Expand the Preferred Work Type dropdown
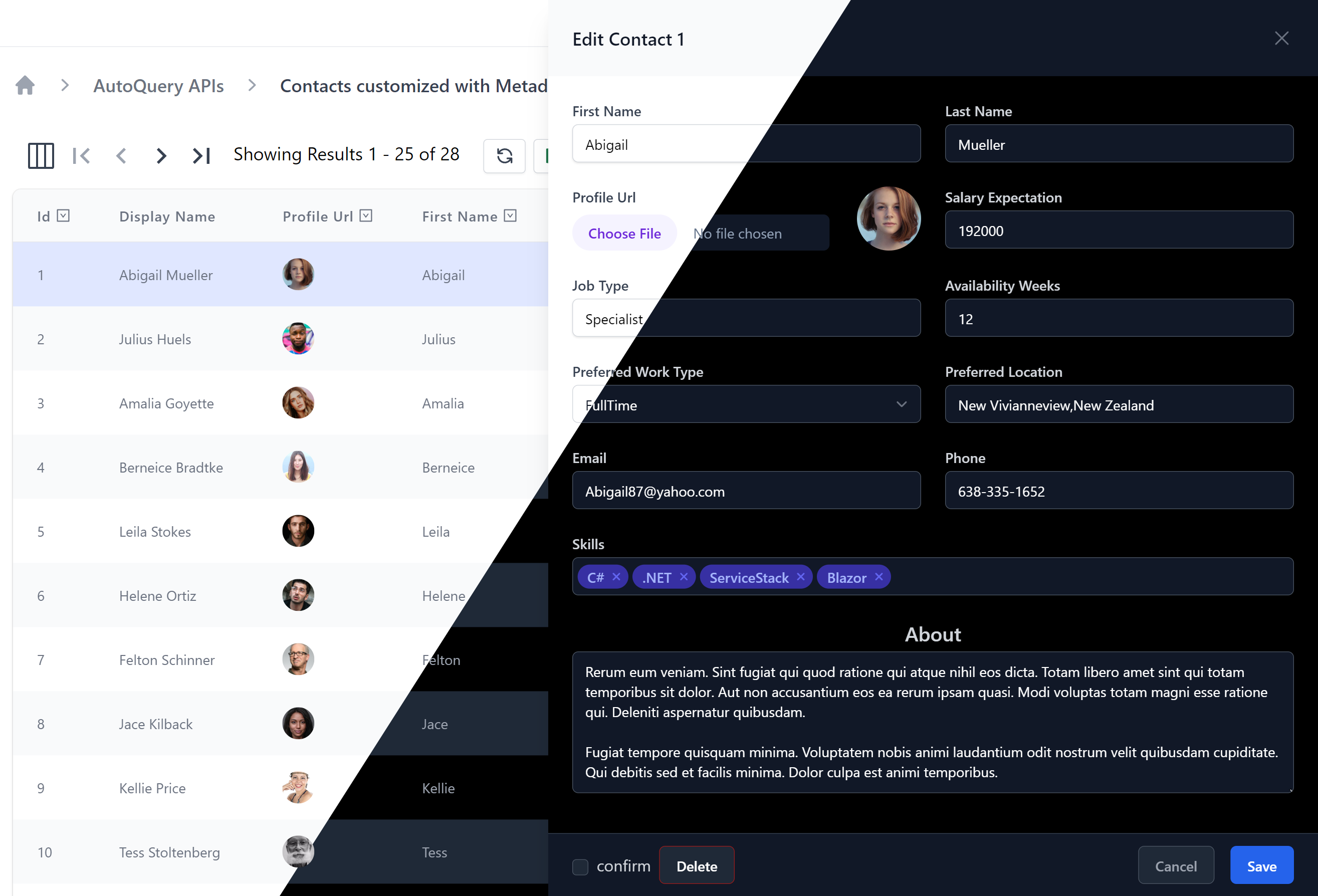Screen dimensions: 1318x896 point(744,405)
